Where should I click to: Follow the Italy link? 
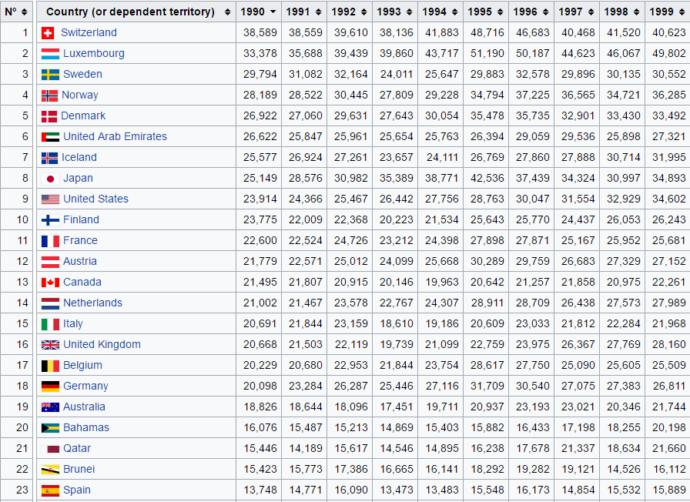click(x=73, y=324)
